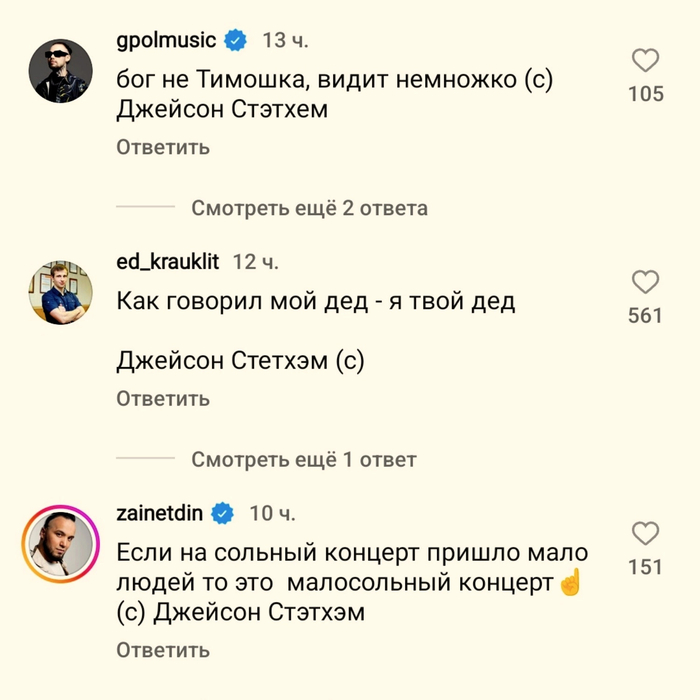View zainetdin's story via ringed avatar
The height and width of the screenshot is (700, 700).
pyautogui.click(x=57, y=546)
